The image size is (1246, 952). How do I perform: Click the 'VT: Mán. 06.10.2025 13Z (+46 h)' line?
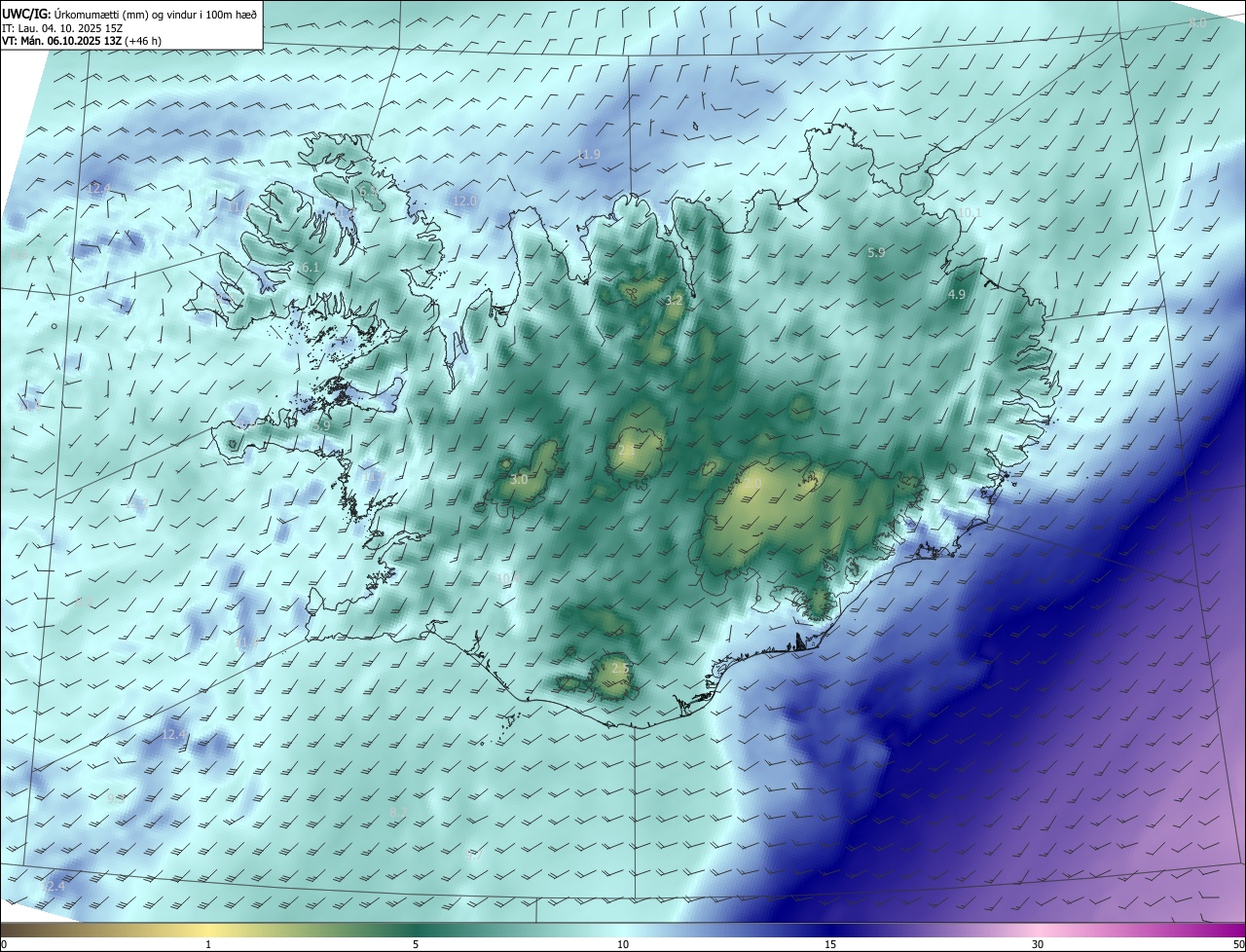point(81,41)
